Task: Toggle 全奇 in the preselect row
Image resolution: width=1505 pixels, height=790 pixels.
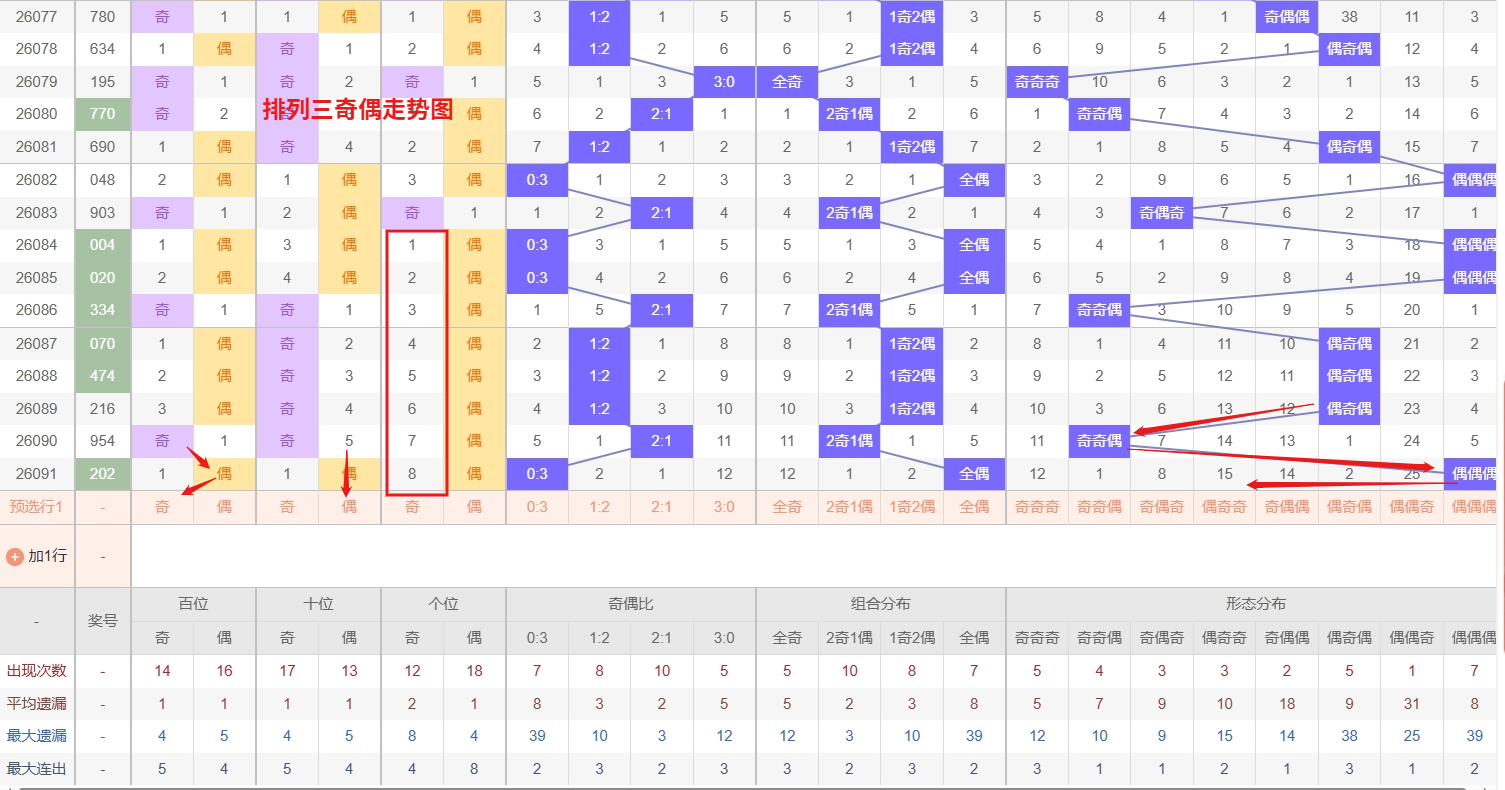Action: click(787, 507)
